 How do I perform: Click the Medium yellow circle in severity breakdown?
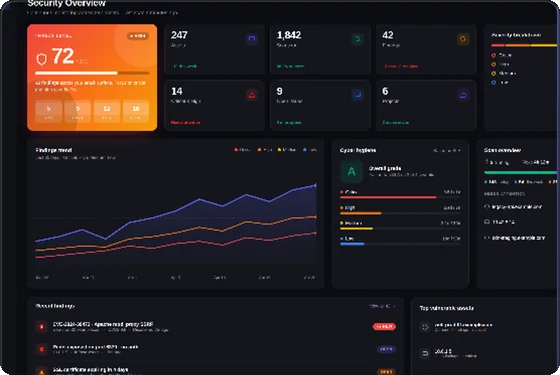click(x=494, y=73)
